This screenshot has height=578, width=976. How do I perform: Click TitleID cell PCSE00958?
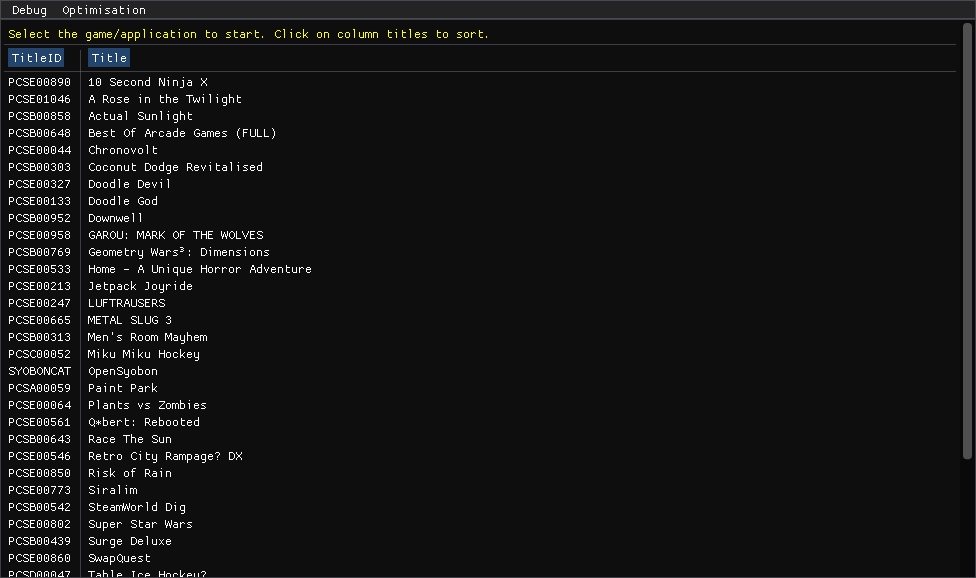point(40,235)
